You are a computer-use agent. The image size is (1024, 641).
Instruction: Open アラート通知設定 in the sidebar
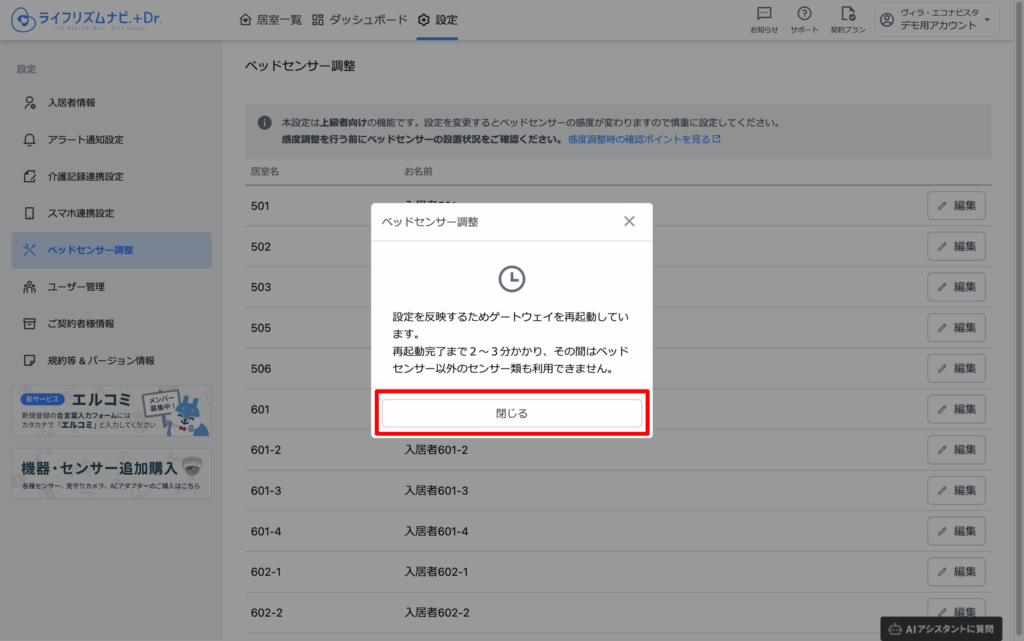[x=85, y=140]
